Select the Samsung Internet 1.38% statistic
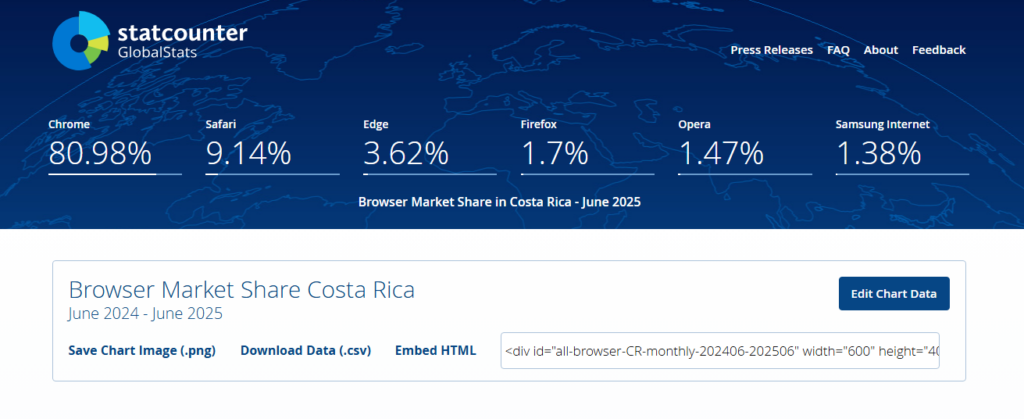This screenshot has width=1024, height=419. pos(902,147)
